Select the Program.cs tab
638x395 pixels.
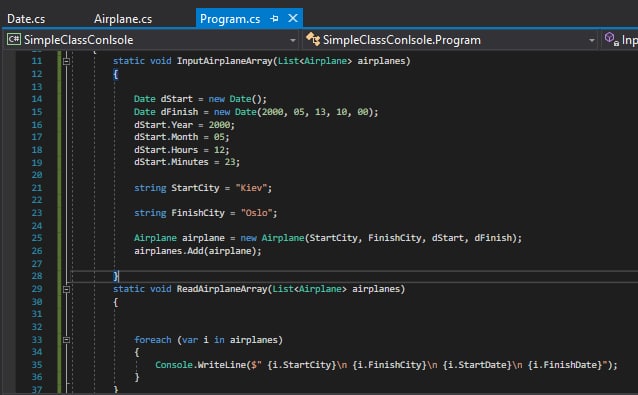coord(230,19)
